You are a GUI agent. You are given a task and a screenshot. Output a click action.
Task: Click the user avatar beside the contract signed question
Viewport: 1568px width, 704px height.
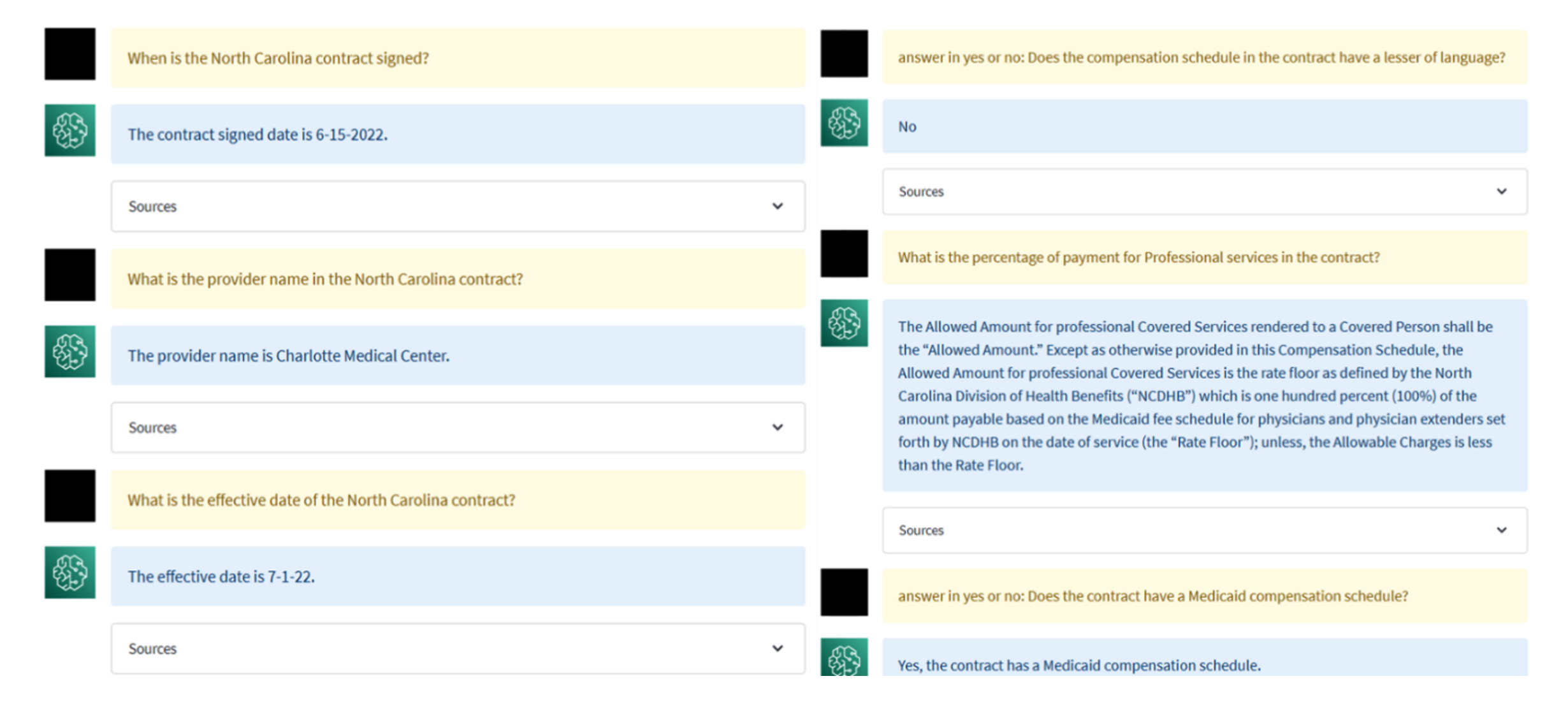[x=70, y=54]
